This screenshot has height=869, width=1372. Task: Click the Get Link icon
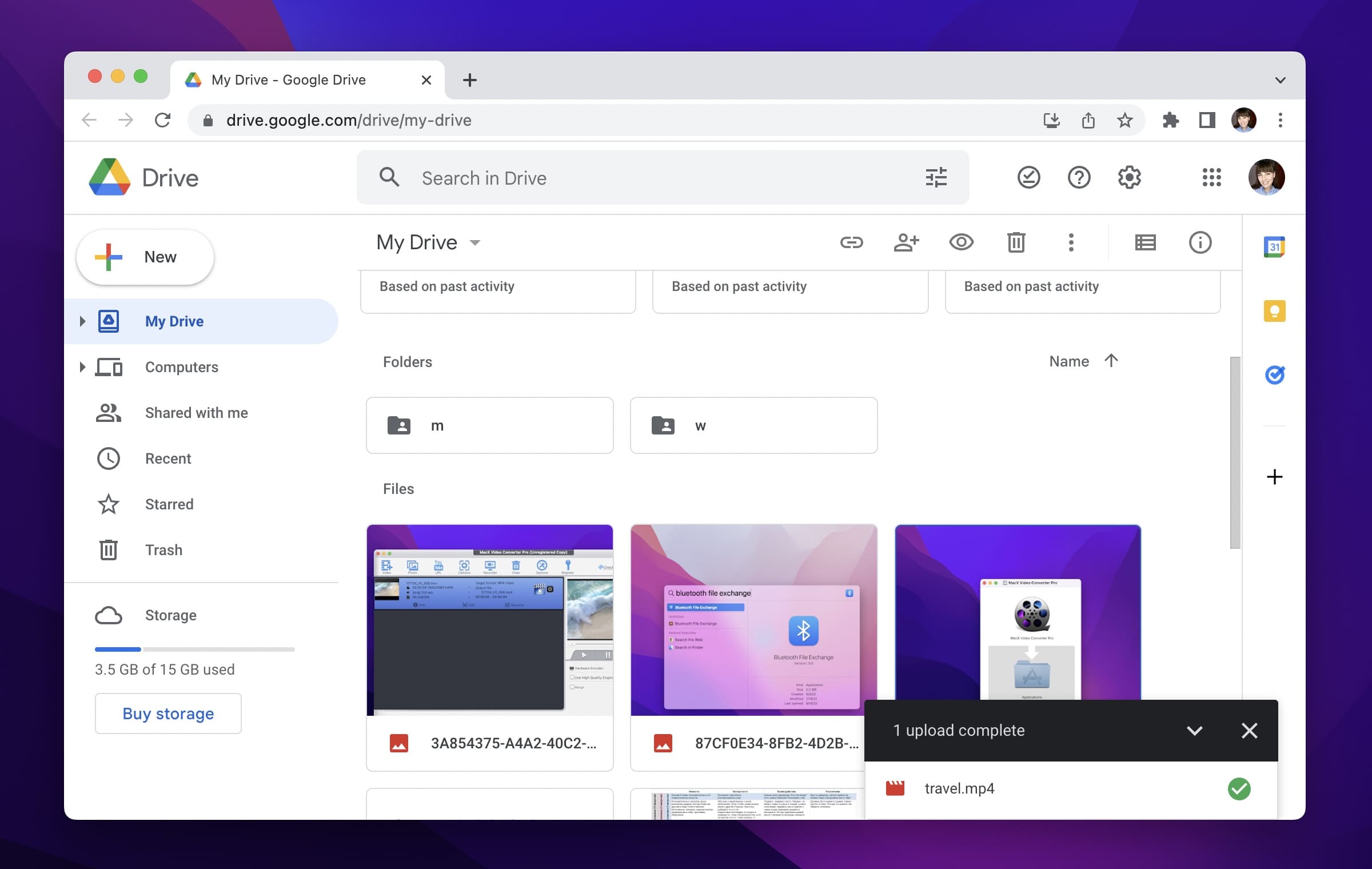(x=851, y=241)
